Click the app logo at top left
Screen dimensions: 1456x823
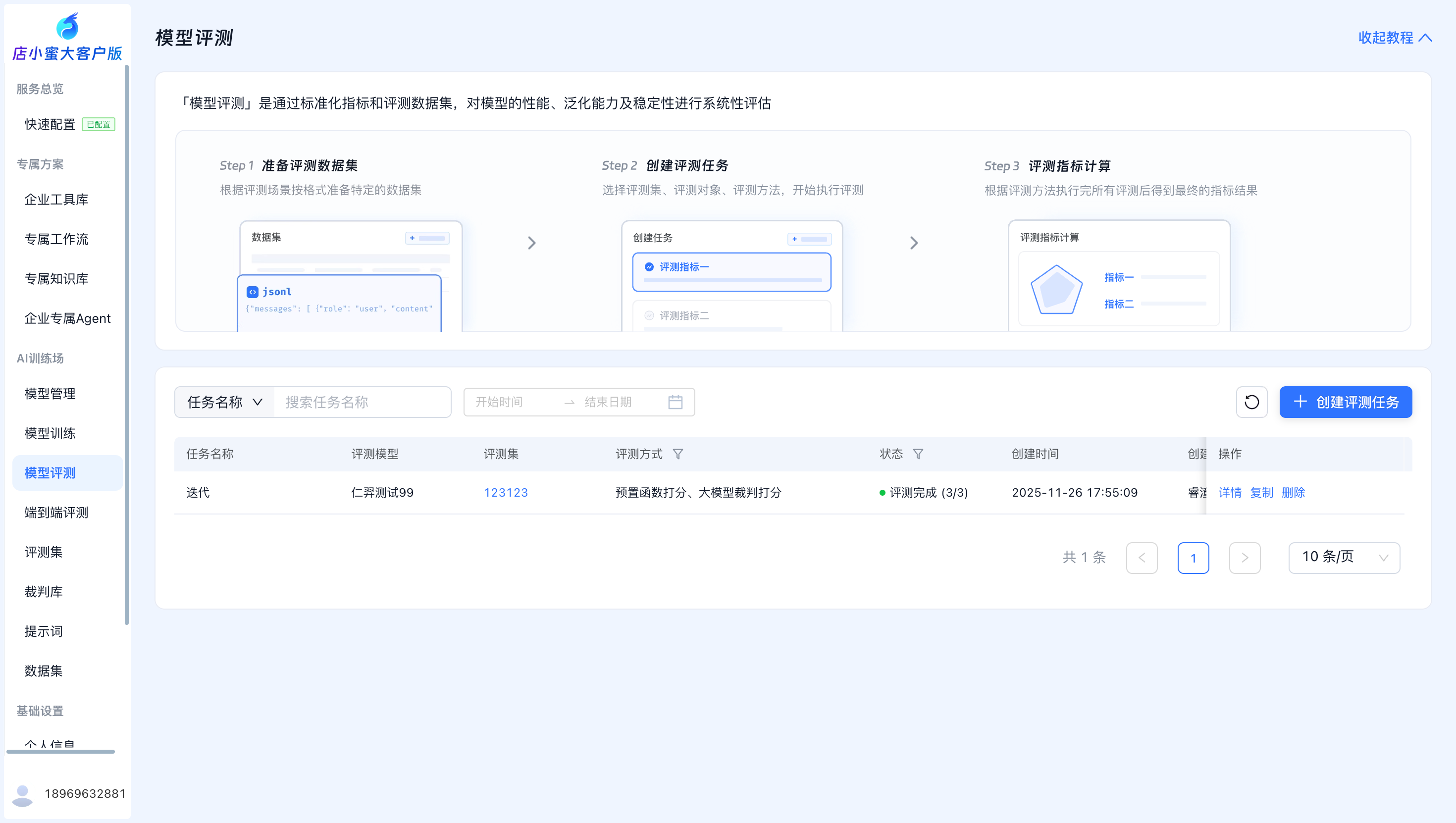coord(67,27)
